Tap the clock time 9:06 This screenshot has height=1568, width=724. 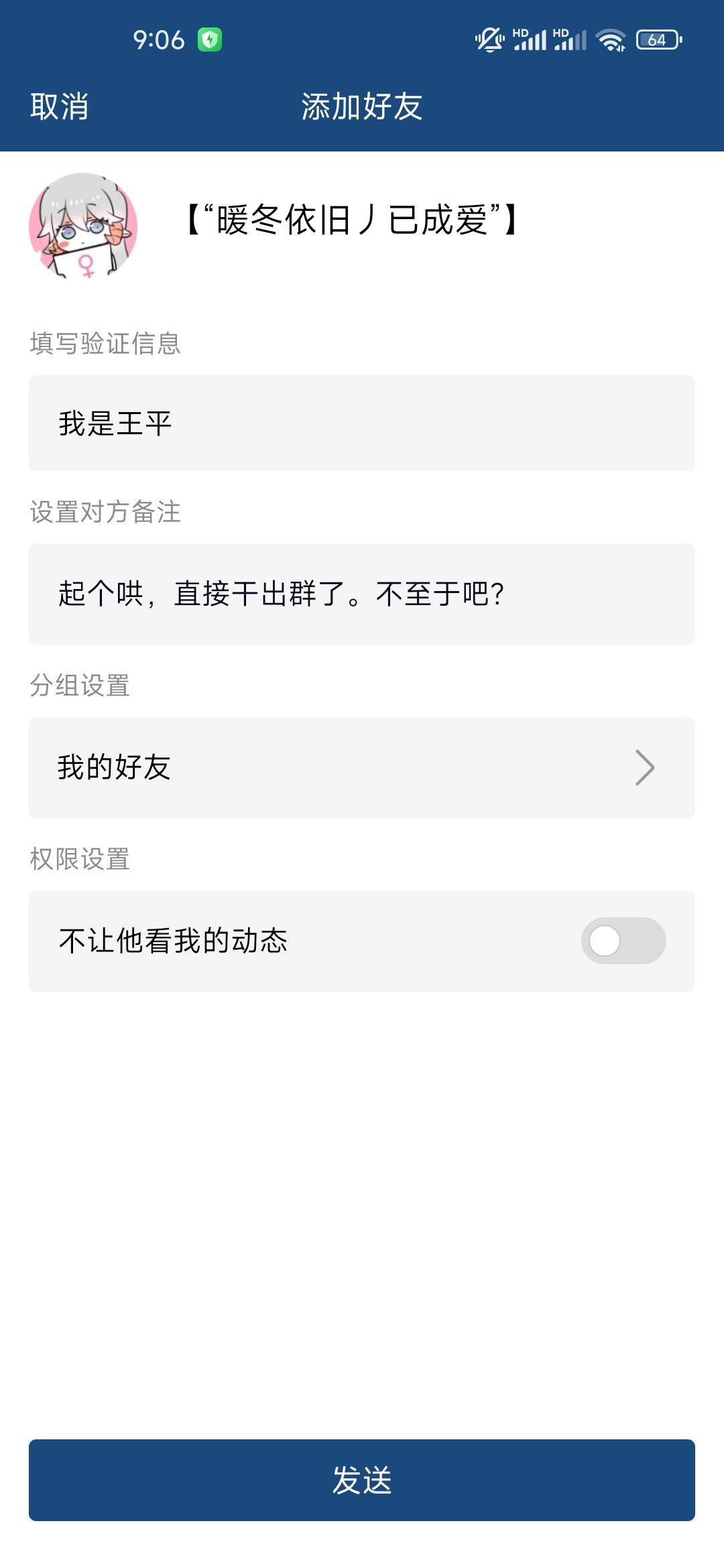click(158, 40)
